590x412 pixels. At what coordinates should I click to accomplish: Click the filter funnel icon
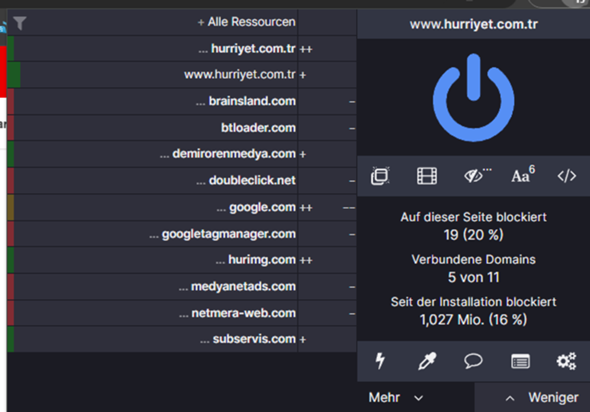[20, 23]
